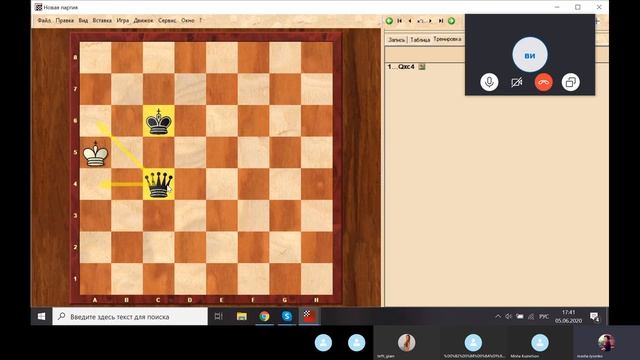Open the Правка menu
Viewport: 640px width, 360px height.
(x=64, y=20)
